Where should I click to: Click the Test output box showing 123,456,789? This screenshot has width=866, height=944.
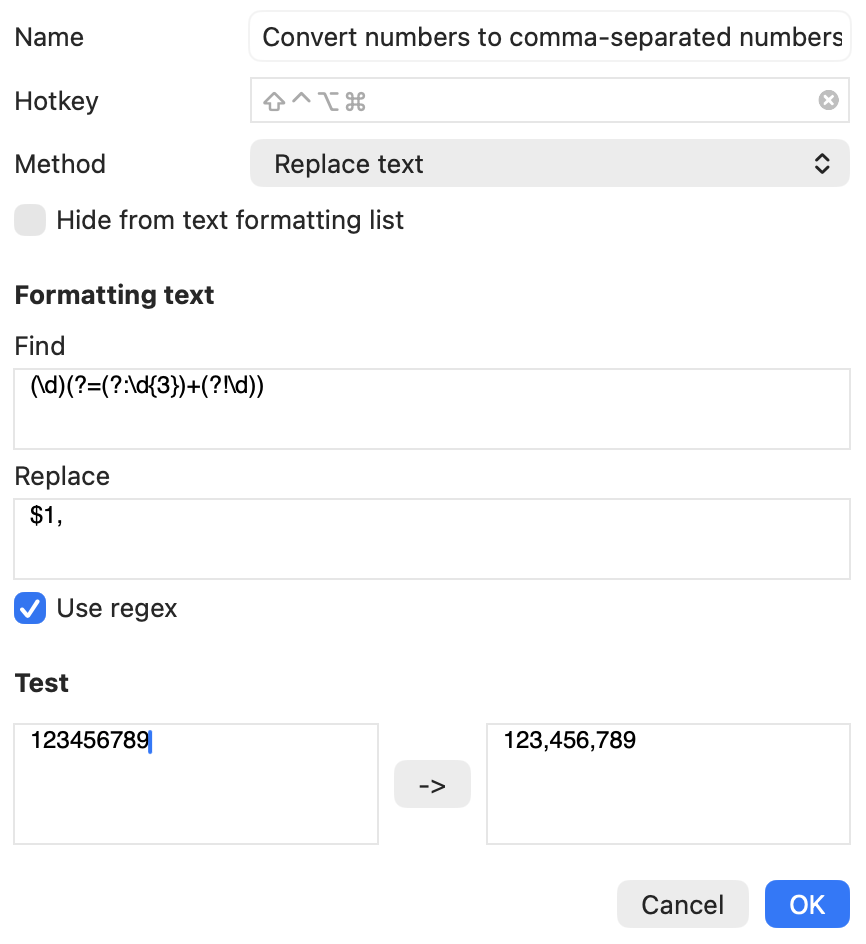[668, 784]
